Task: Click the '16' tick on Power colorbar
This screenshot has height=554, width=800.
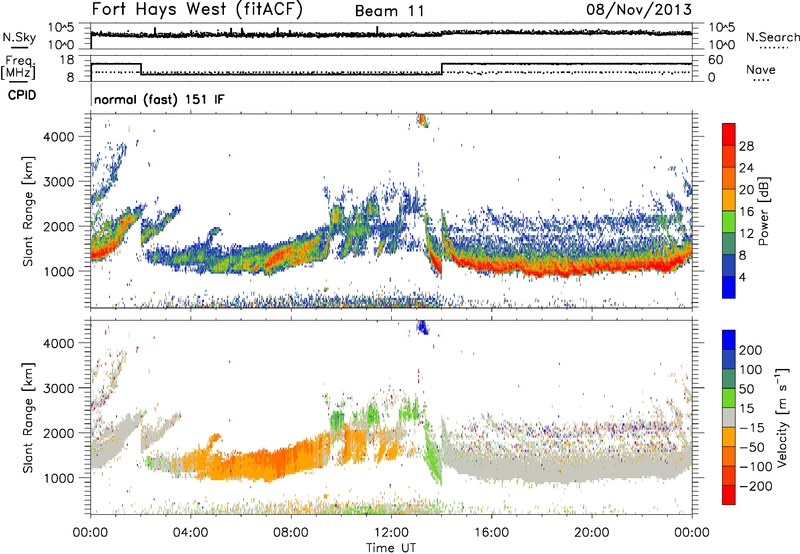Action: tap(746, 212)
